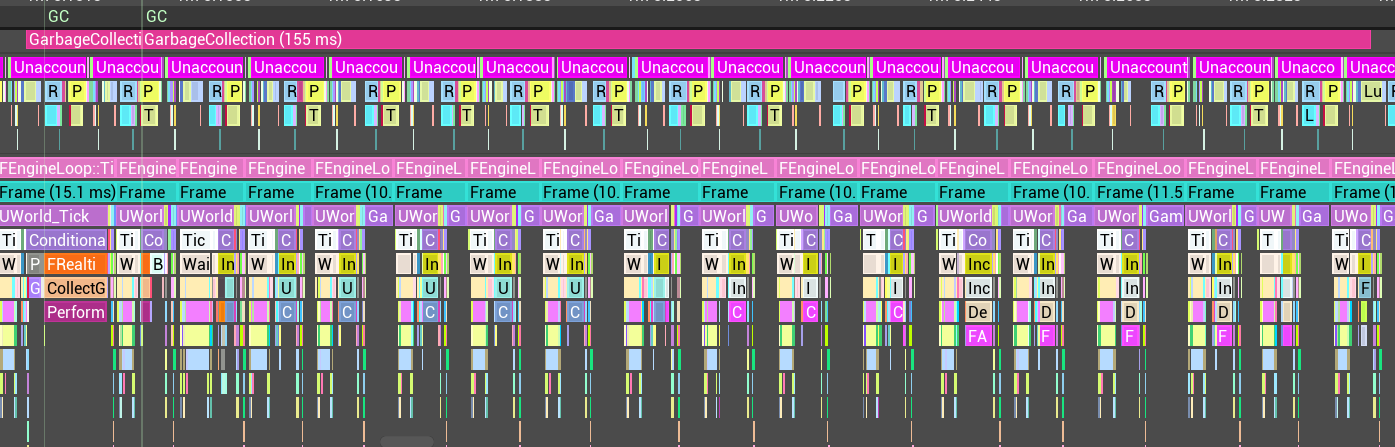
Task: Click the Conditiona event block
Action: coord(67,240)
